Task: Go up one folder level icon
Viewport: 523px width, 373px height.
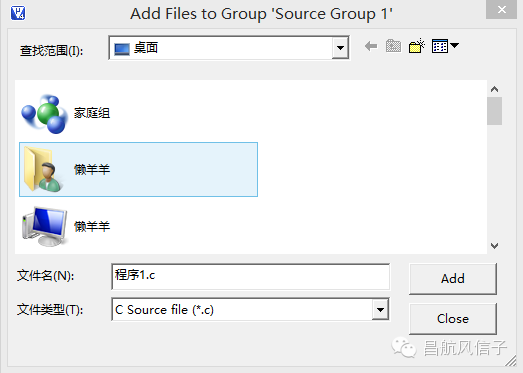Action: coord(393,46)
